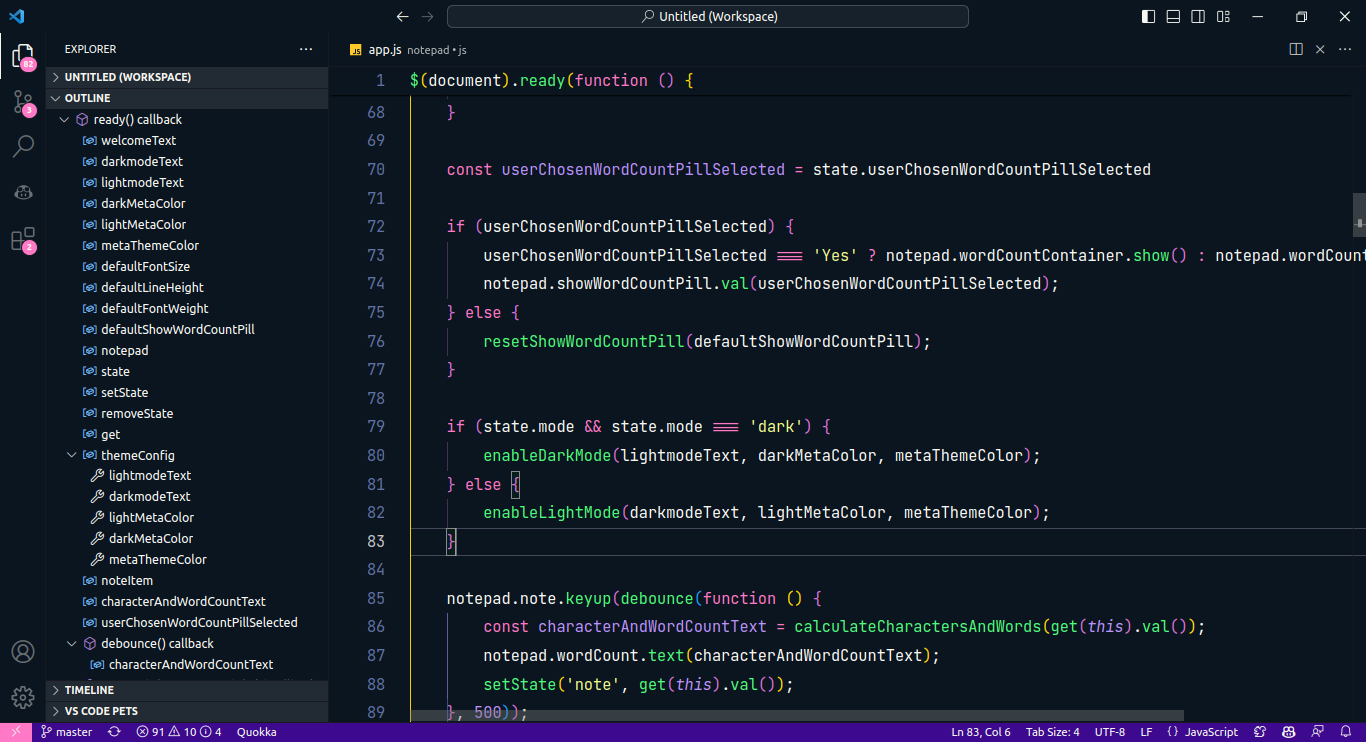Click resetShowWordCountPill call on line 76

584,341
